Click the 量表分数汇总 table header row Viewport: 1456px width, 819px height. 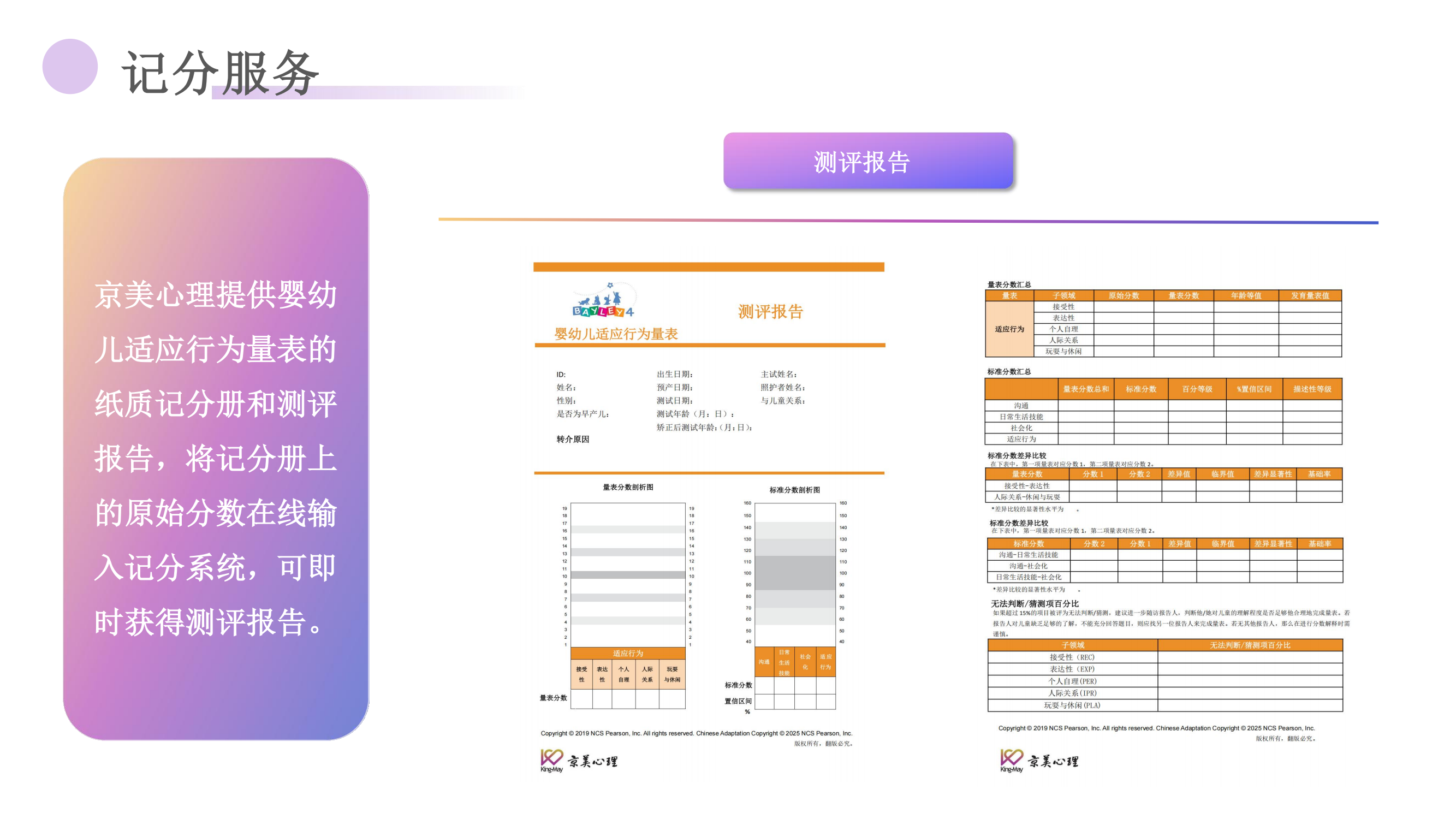pos(1163,295)
